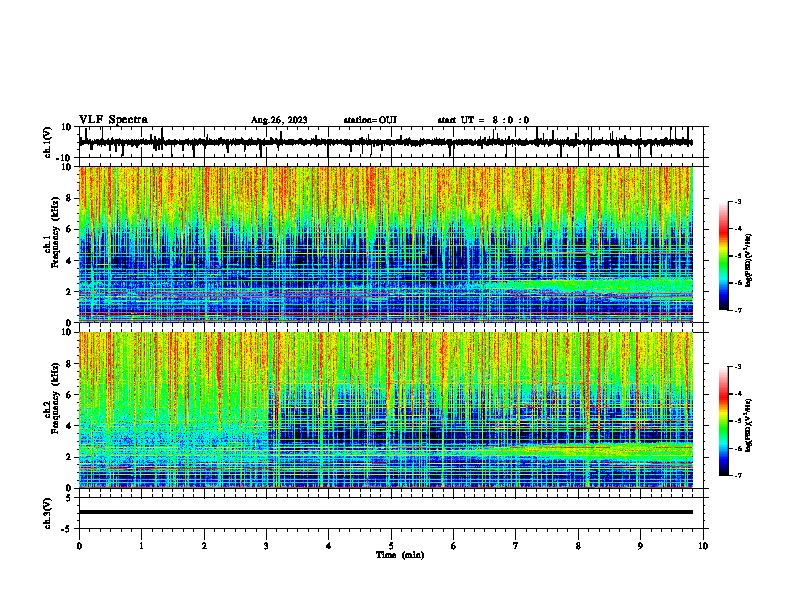Screen dimensions: 792x612
Task: Click time-axis tick label "9"
Action: (x=640, y=546)
